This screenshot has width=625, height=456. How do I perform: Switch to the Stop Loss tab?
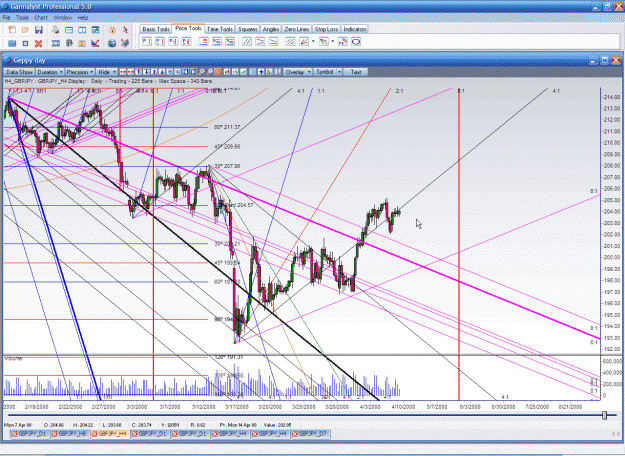(326, 29)
